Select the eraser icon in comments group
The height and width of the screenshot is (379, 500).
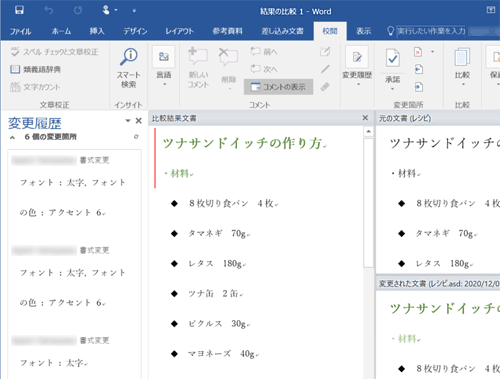tap(325, 87)
